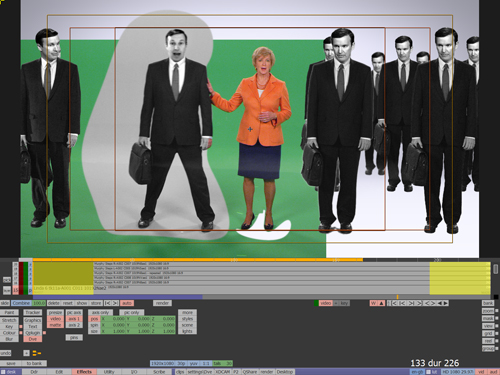Image resolution: width=500 pixels, height=375 pixels.
Task: Play in reverse with the solid left arrow
Action: pos(439,303)
